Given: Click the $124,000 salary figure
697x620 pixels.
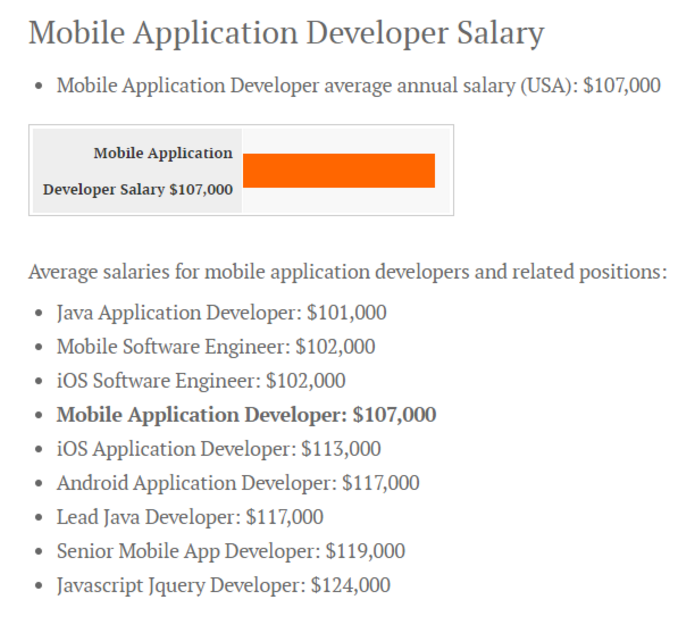Looking at the screenshot, I should pyautogui.click(x=351, y=585).
